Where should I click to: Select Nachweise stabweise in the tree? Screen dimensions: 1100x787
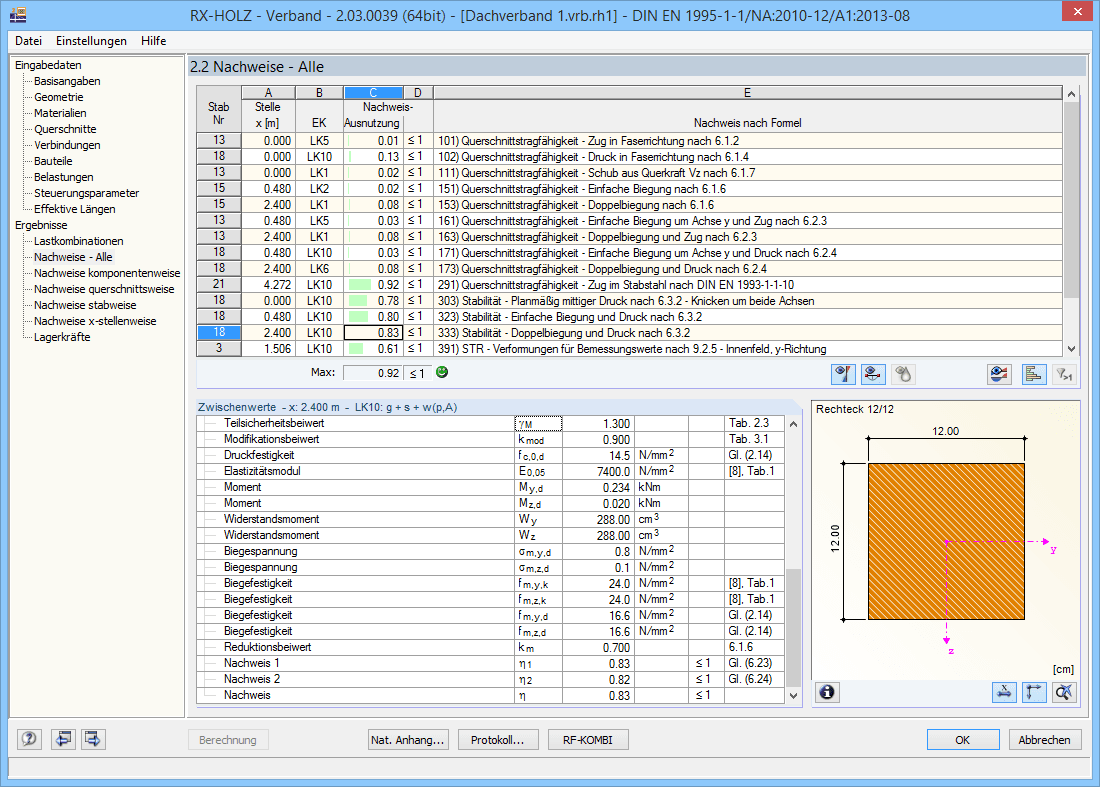[85, 305]
